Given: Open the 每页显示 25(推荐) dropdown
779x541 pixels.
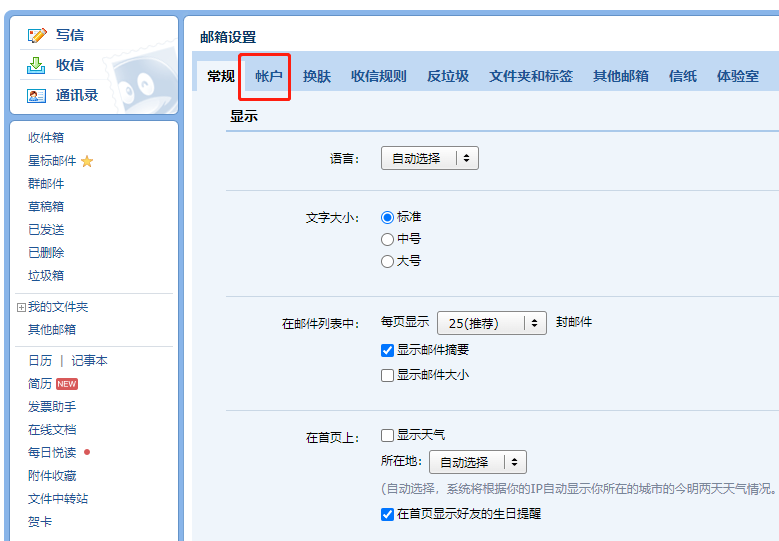Looking at the screenshot, I should 492,323.
